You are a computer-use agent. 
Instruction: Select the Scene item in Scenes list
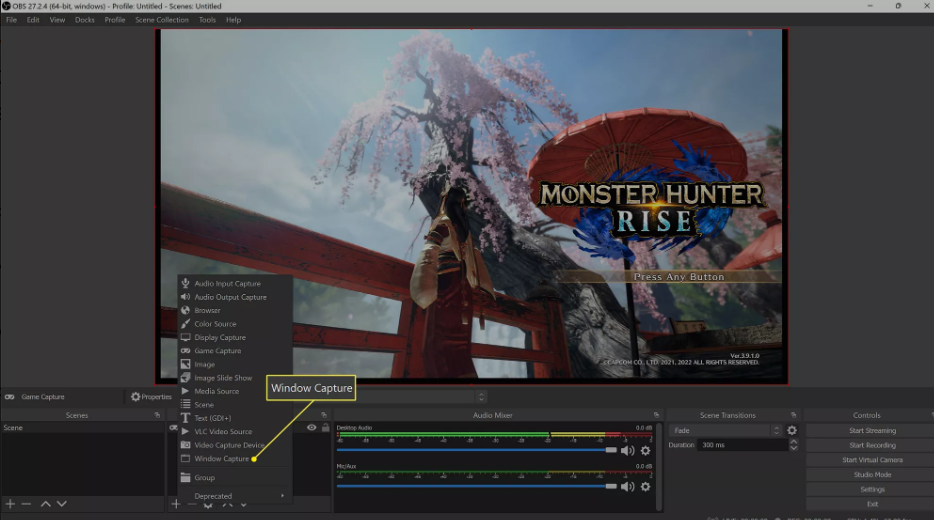coord(82,428)
